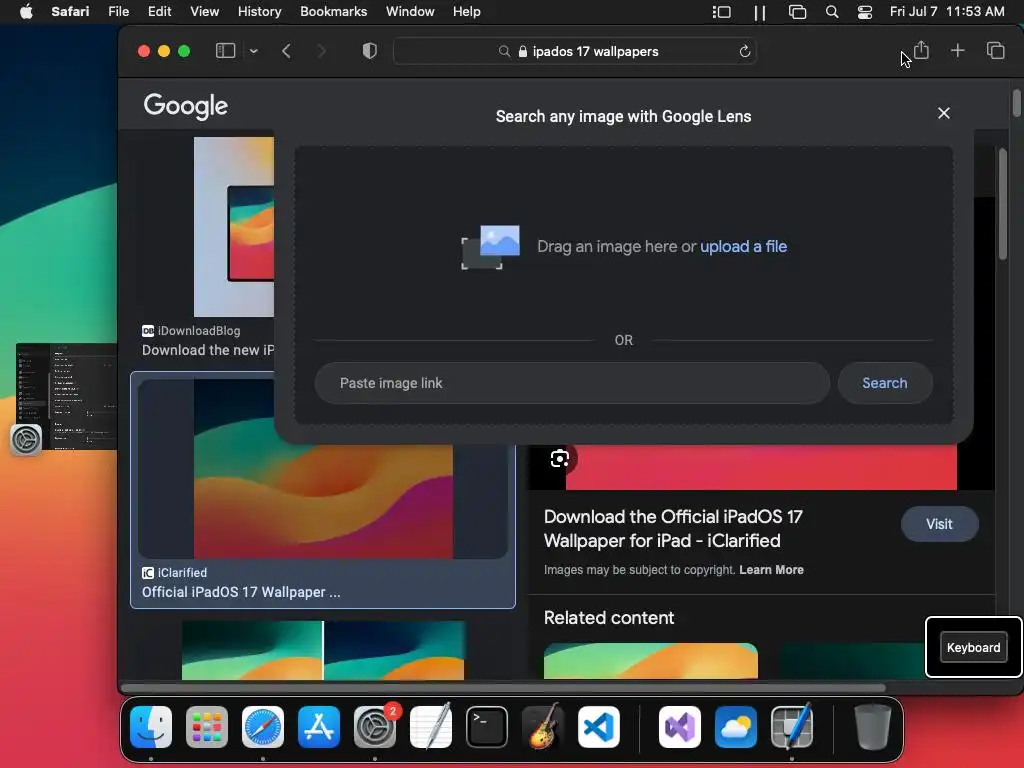Open the Apple menu
Viewport: 1024px width, 768px height.
coord(26,12)
